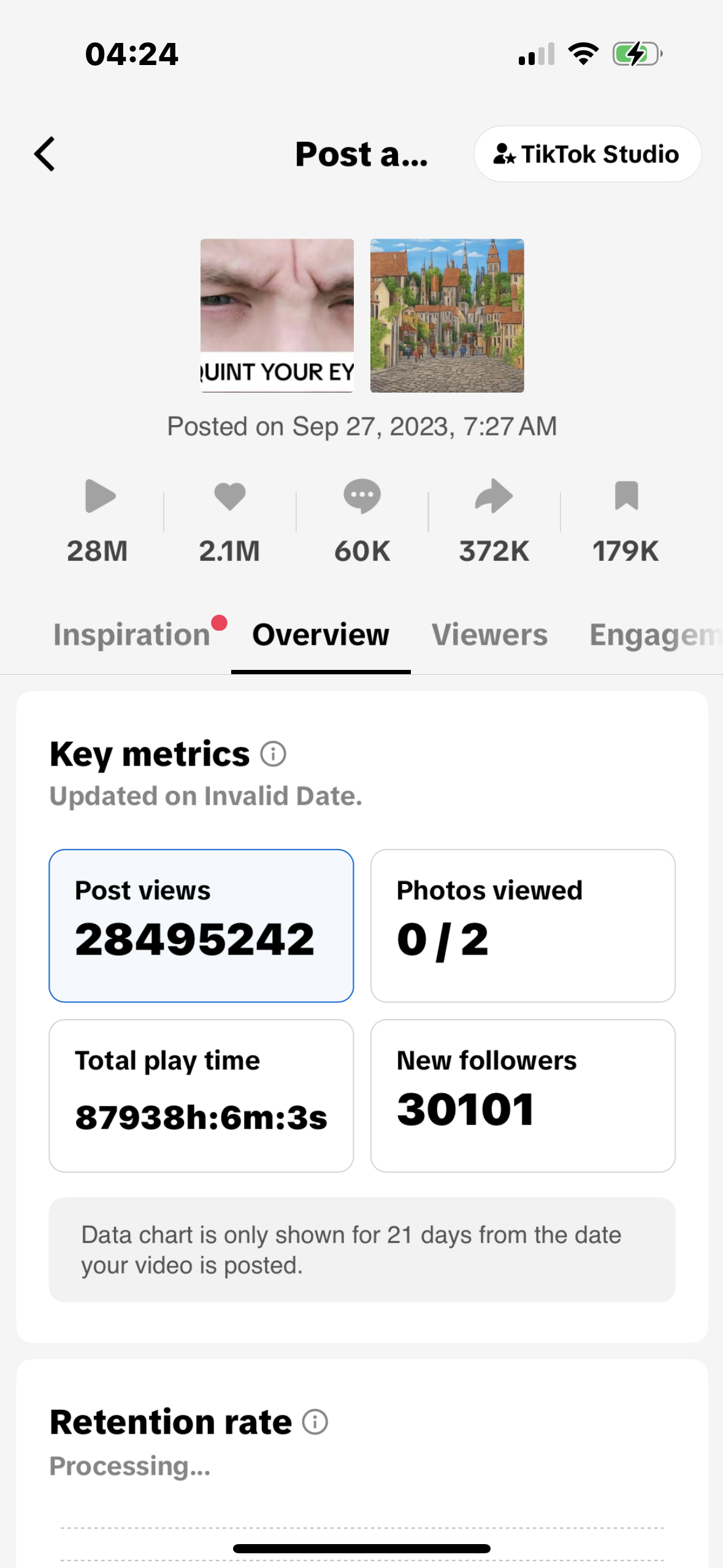Tap the back arrow icon
Screen dimensions: 723x1568
(x=45, y=154)
